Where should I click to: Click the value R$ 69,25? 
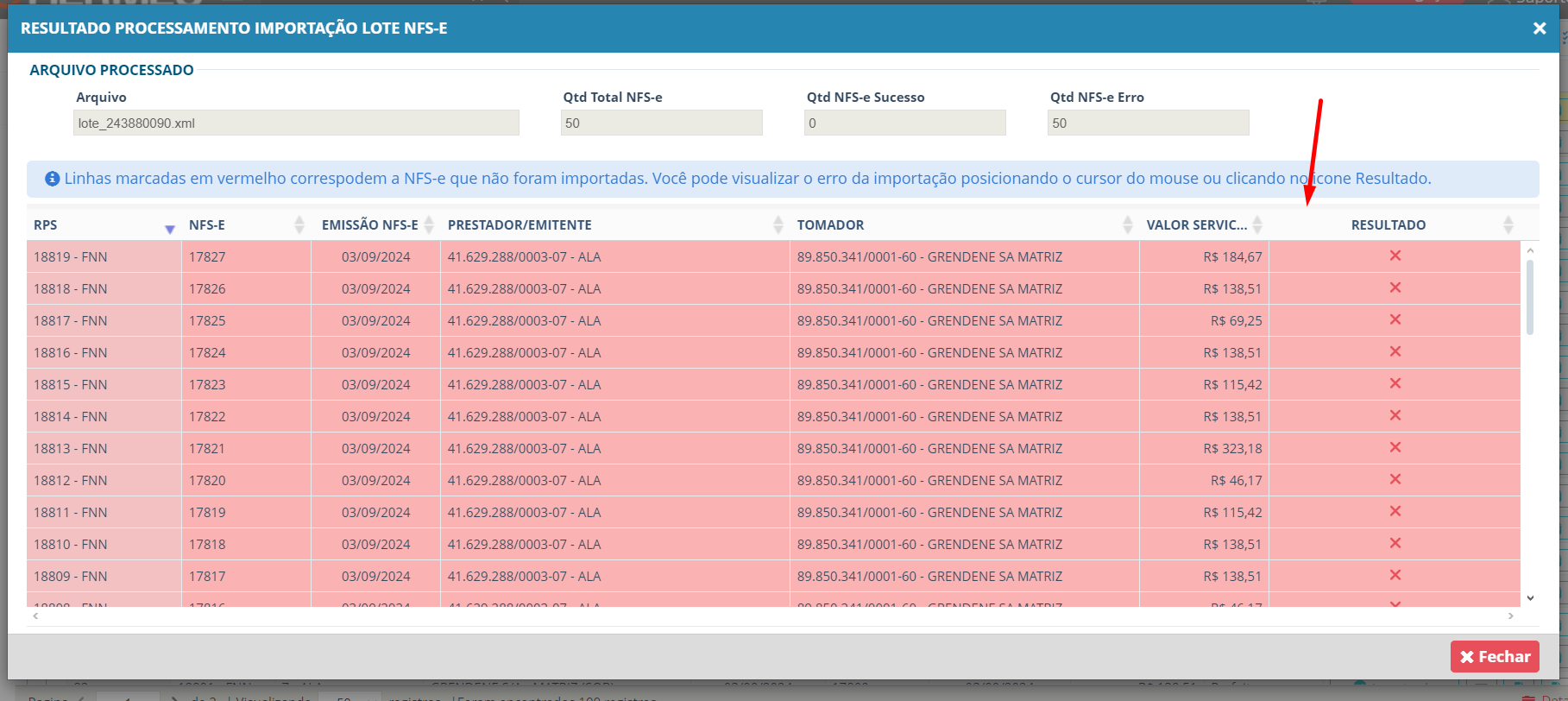pos(1236,320)
